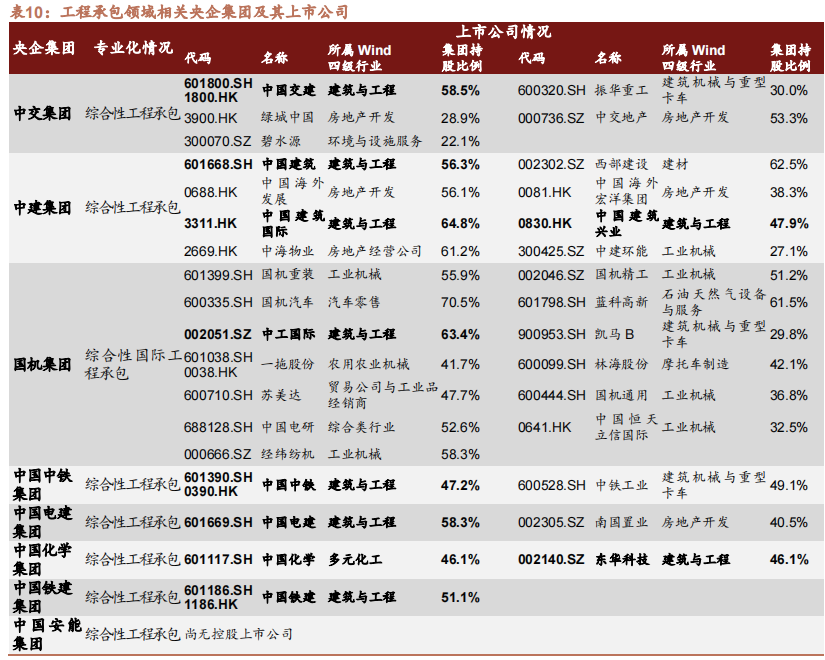Select code 0641.HK
The height and width of the screenshot is (660, 825).
(544, 427)
